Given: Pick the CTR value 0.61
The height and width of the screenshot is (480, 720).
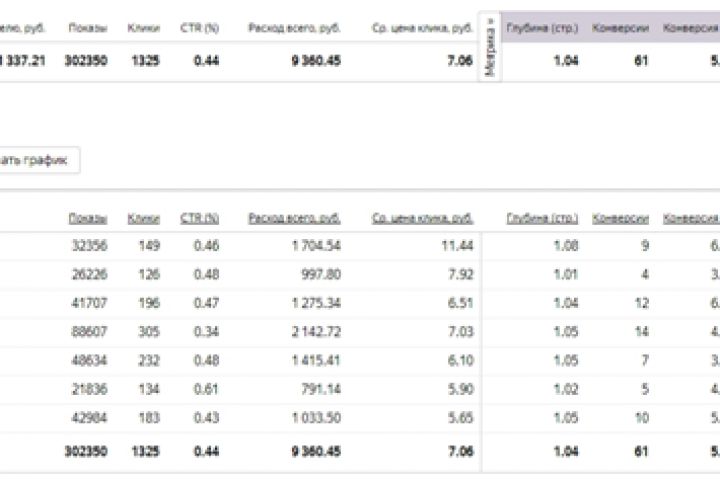Looking at the screenshot, I should point(207,389).
